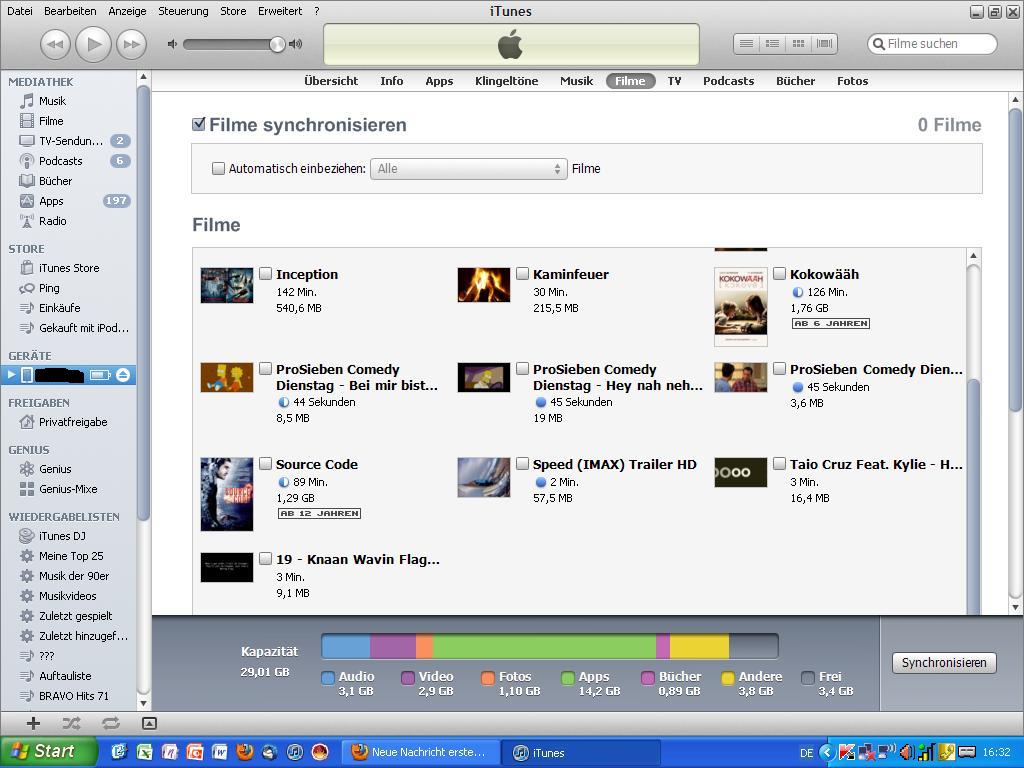Open the Meine Top 25 playlist
The image size is (1024, 768).
[x=71, y=556]
